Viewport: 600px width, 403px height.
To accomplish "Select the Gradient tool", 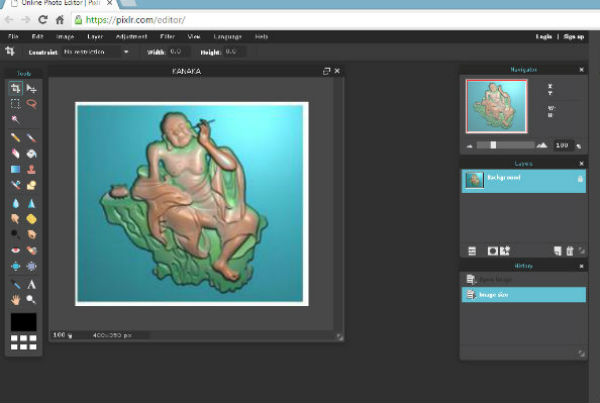I will click(x=15, y=169).
